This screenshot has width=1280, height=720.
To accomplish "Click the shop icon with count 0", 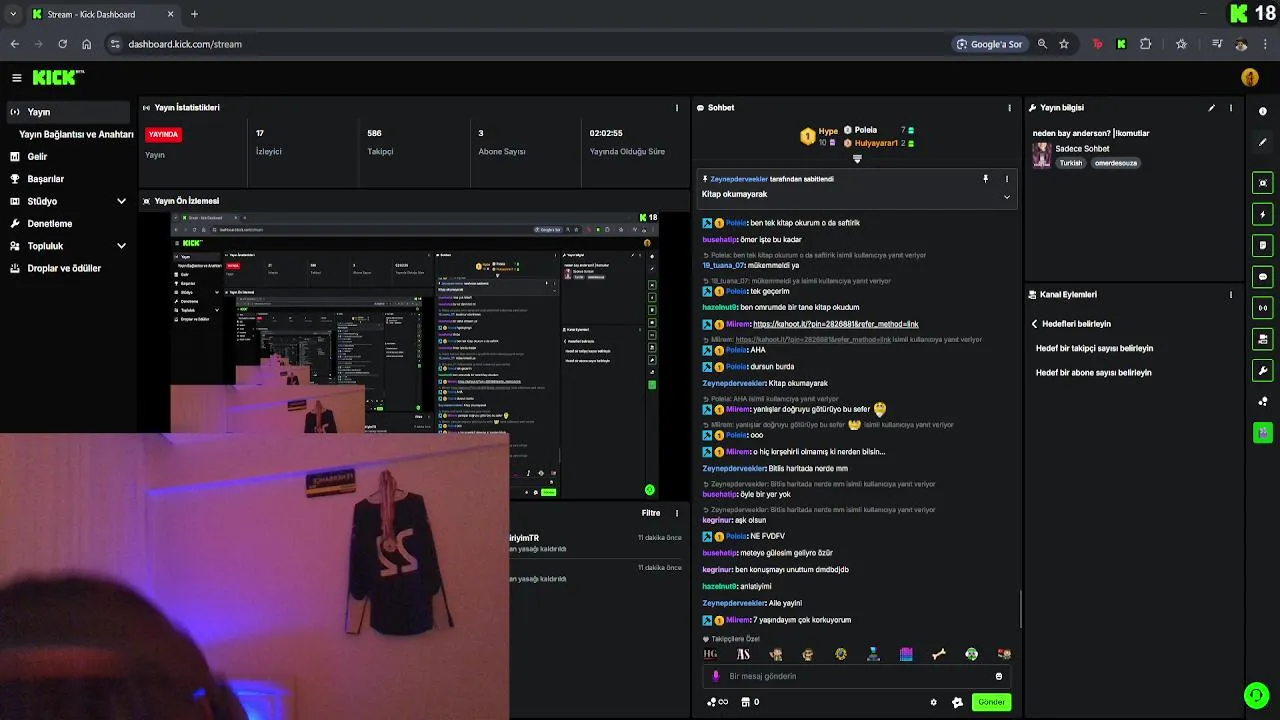I will (750, 702).
